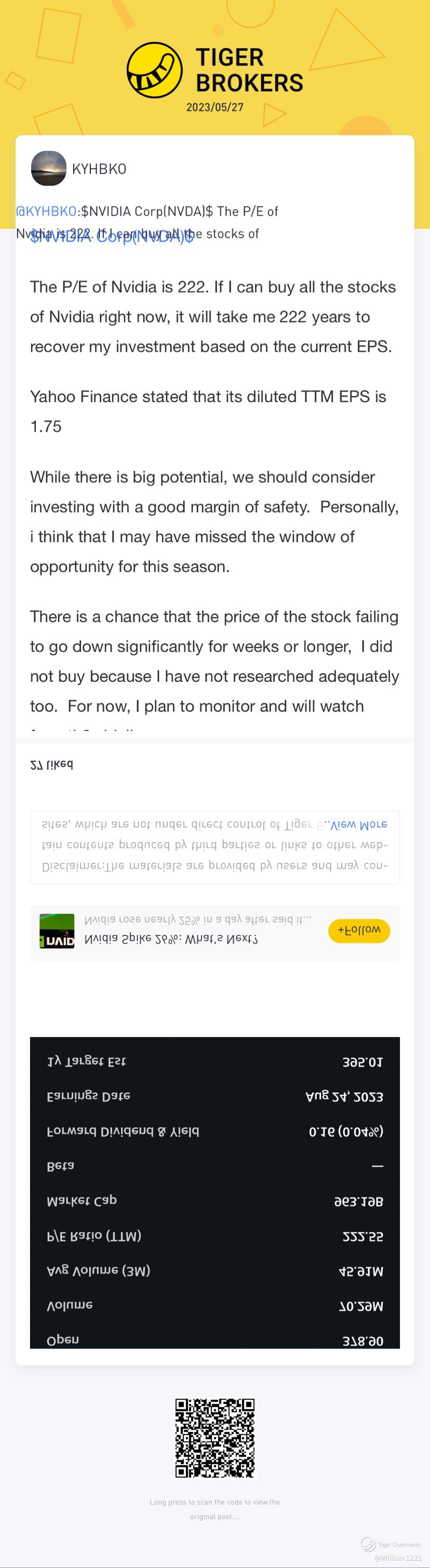430x1568 pixels.
Task: Click the post date 2023/05/27
Action: [215, 107]
